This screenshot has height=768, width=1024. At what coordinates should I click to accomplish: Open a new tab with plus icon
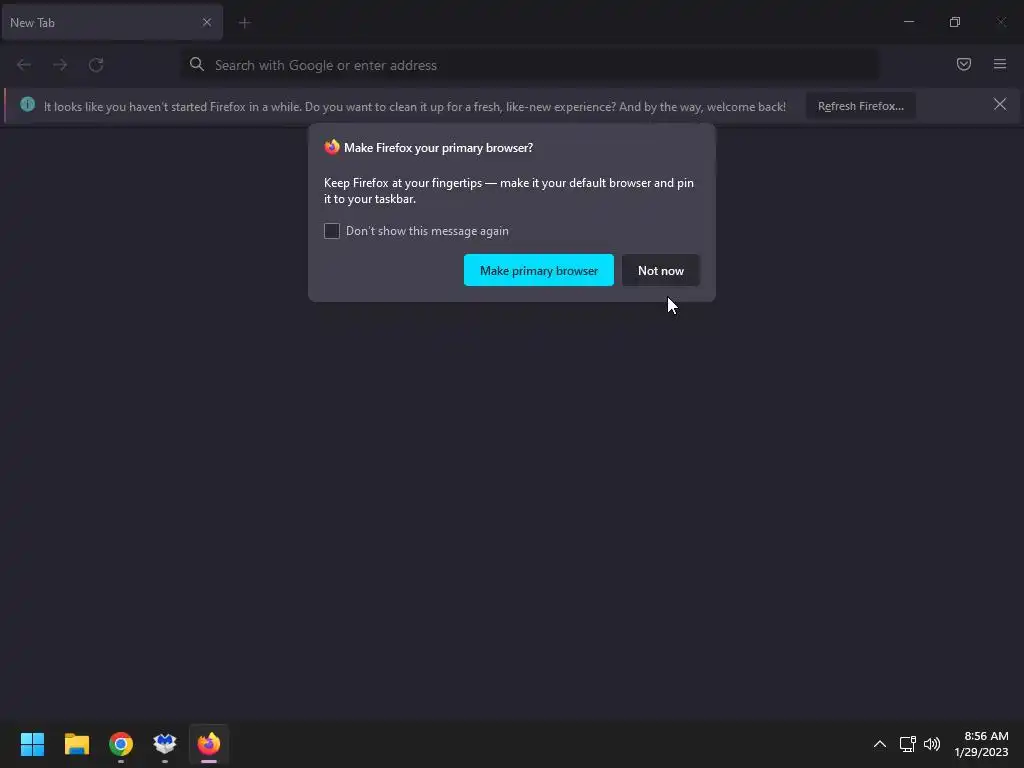pos(245,23)
